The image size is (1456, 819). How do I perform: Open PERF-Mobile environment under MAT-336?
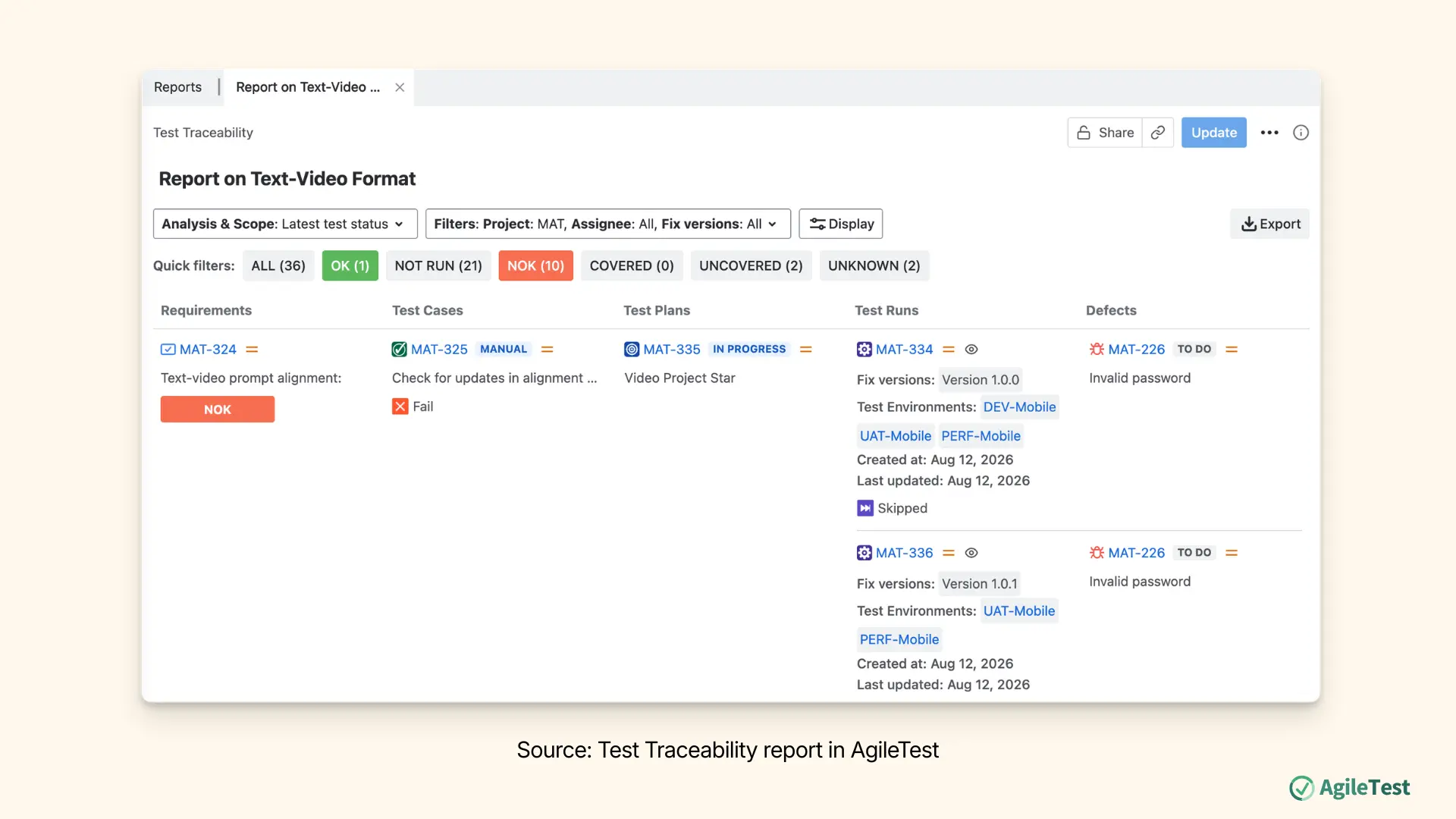899,639
